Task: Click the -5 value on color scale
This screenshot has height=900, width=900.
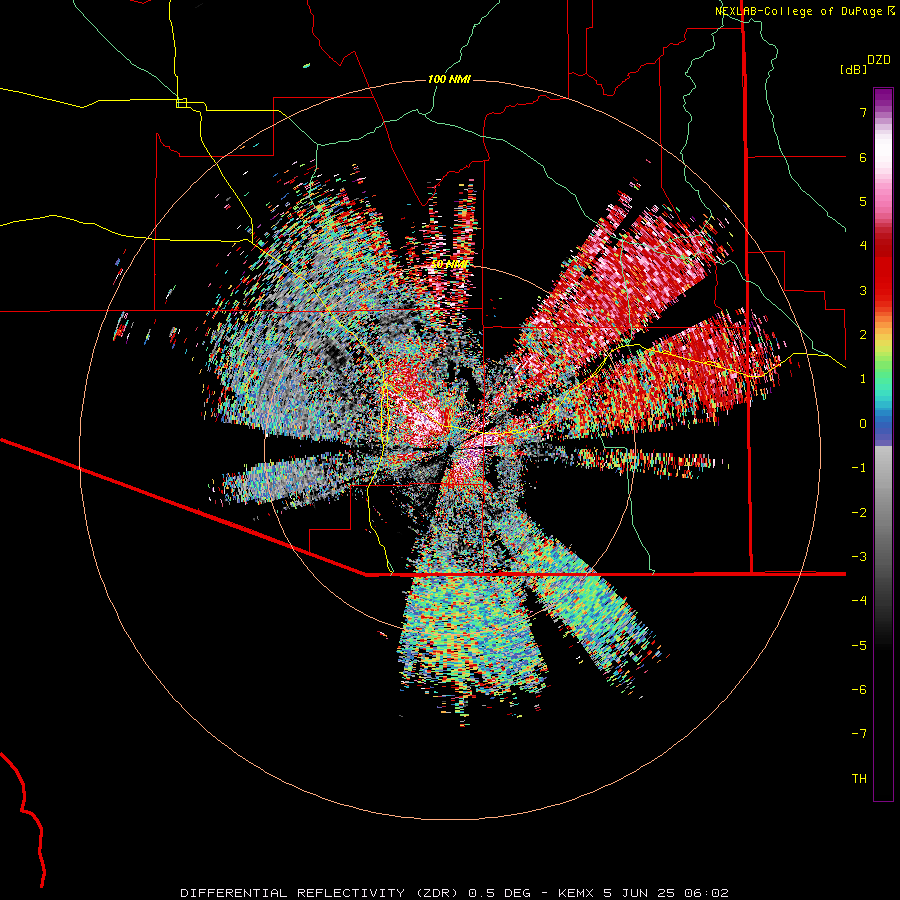Action: pyautogui.click(x=859, y=646)
